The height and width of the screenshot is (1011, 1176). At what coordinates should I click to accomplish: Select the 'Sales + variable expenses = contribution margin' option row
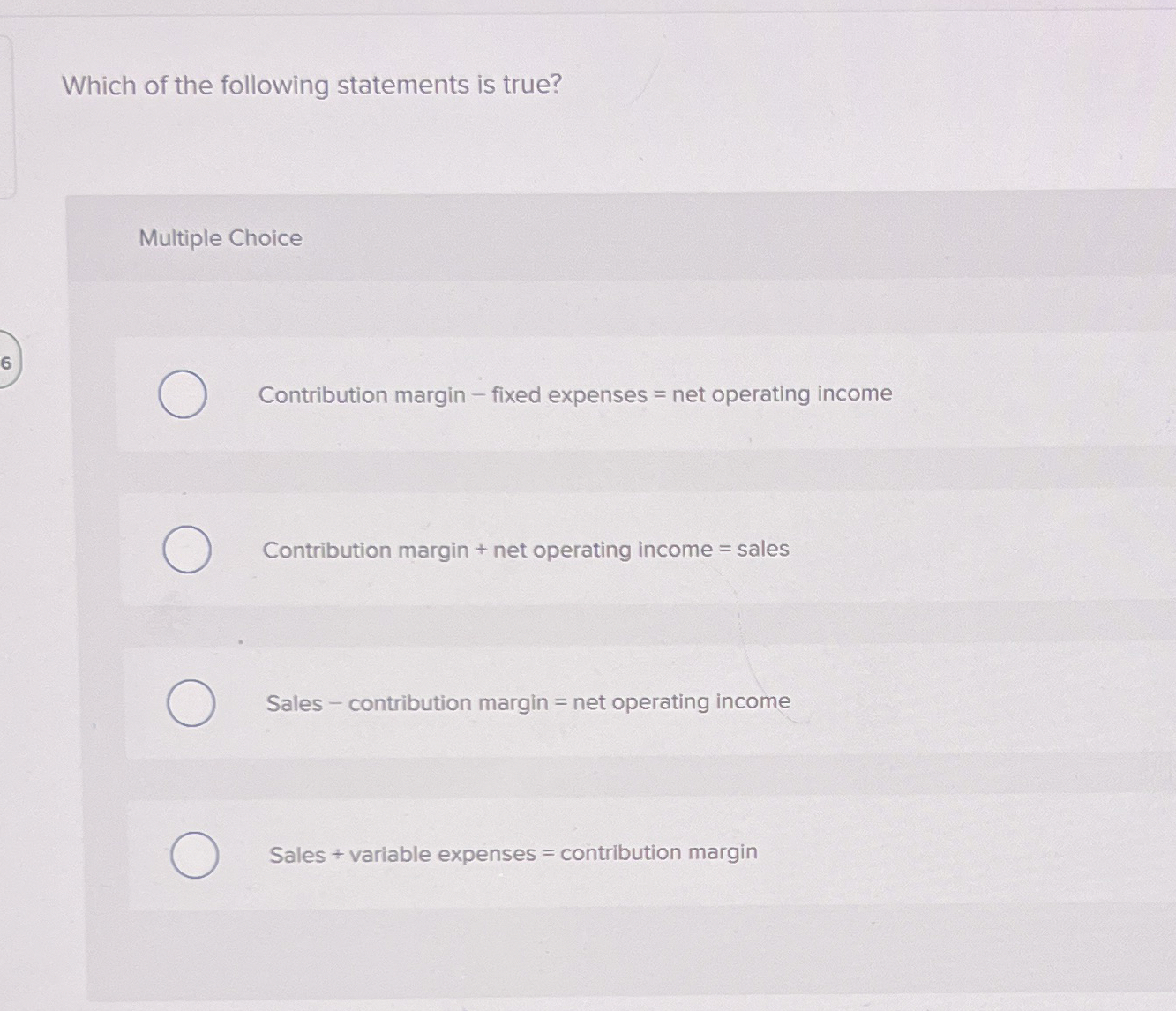pos(512,853)
